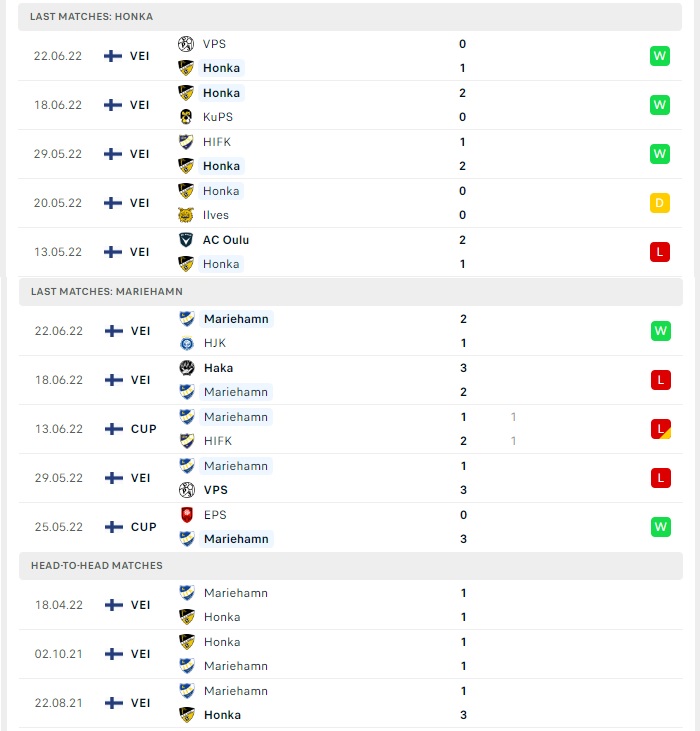
Task: Select the Head-to-Head Matches header
Action: [351, 566]
